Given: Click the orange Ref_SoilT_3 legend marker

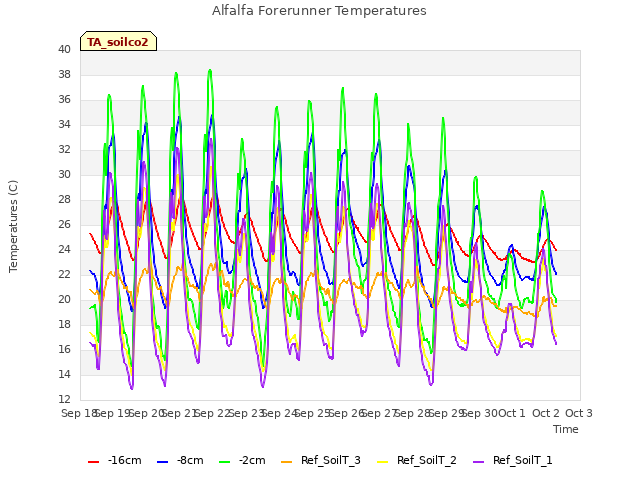Looking at the screenshot, I should point(287,462).
